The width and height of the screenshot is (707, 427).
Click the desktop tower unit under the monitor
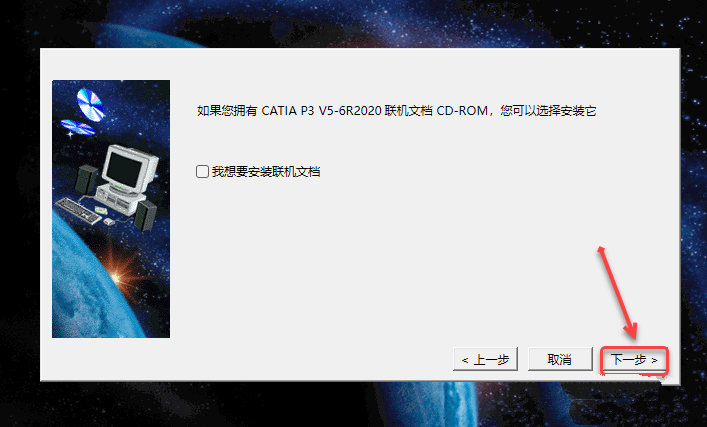(x=119, y=198)
